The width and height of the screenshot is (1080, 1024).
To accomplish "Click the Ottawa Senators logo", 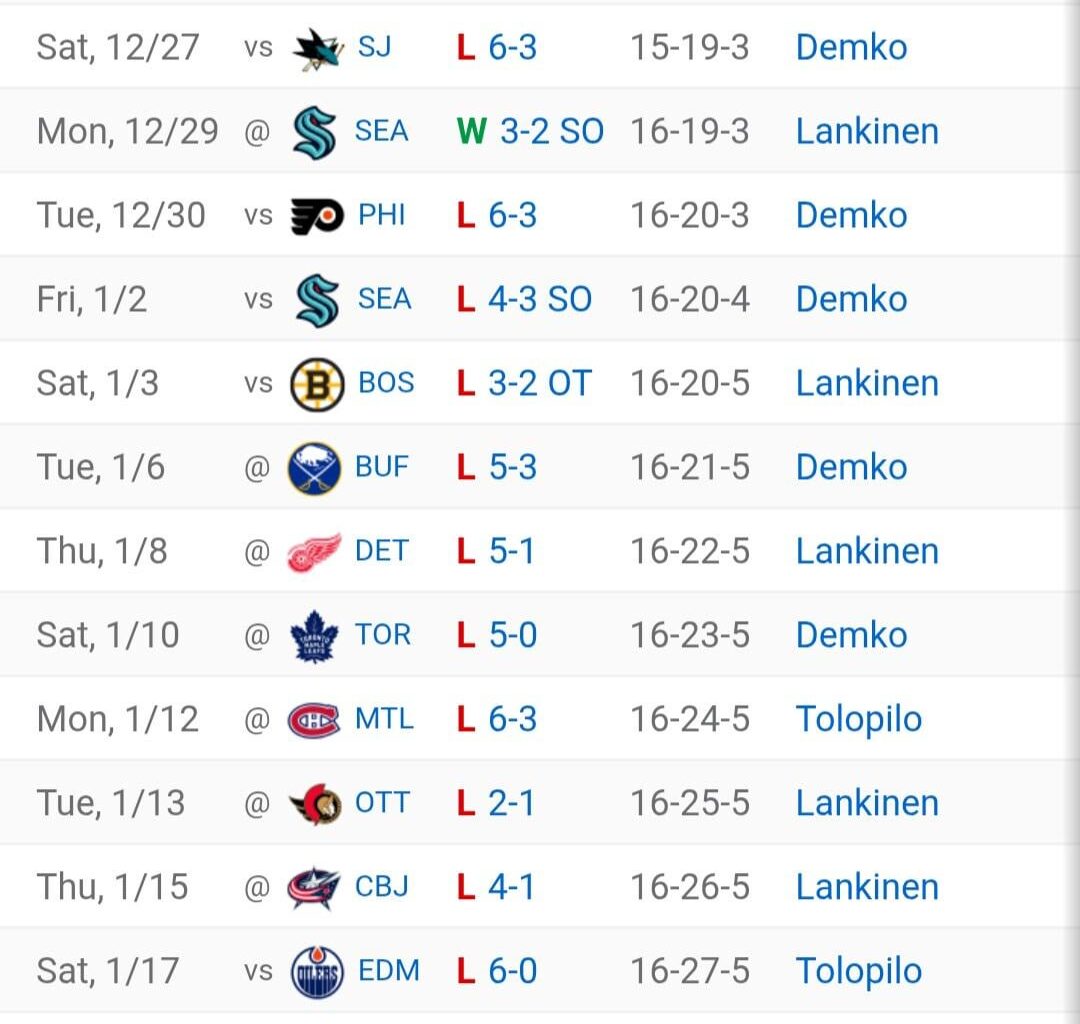I will coord(315,804).
